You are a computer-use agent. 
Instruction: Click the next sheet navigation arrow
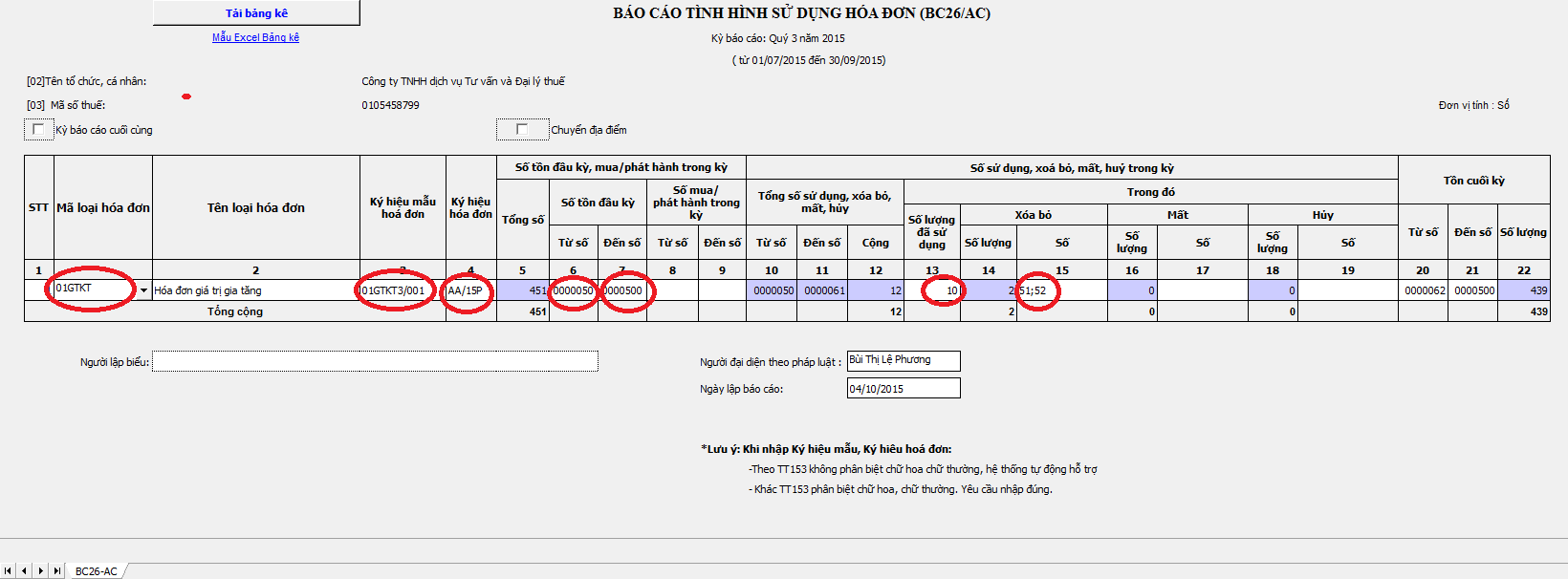coord(40,570)
